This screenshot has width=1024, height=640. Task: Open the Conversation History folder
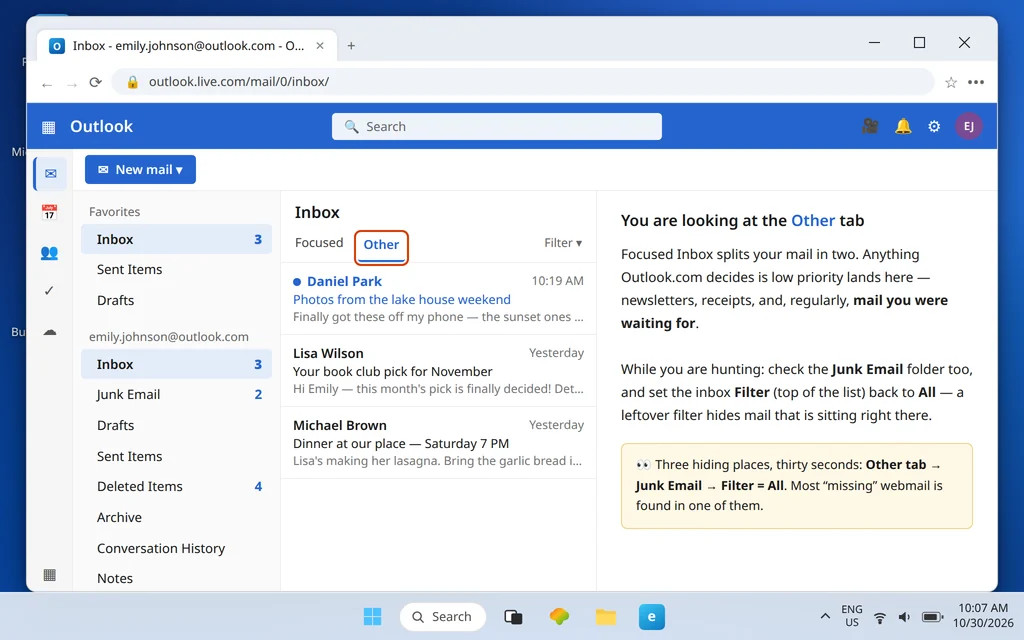click(176, 549)
